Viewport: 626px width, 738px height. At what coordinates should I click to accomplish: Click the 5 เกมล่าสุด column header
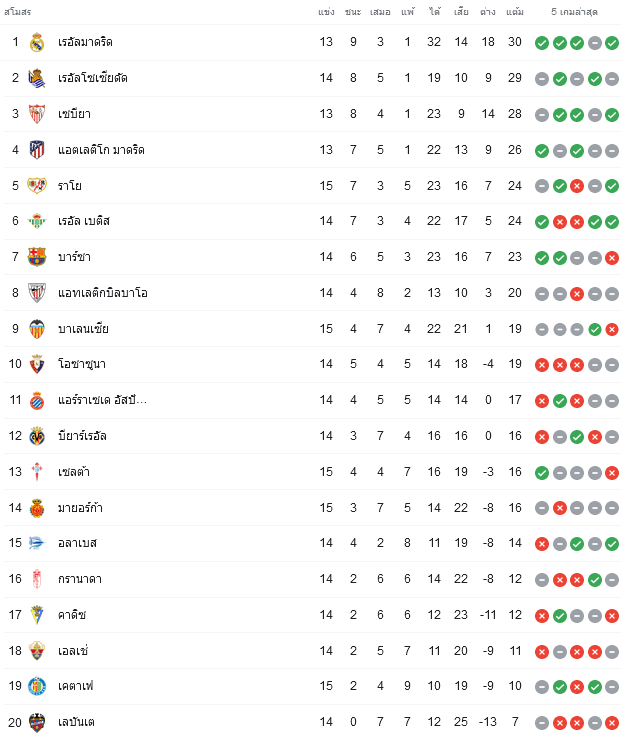pos(574,12)
